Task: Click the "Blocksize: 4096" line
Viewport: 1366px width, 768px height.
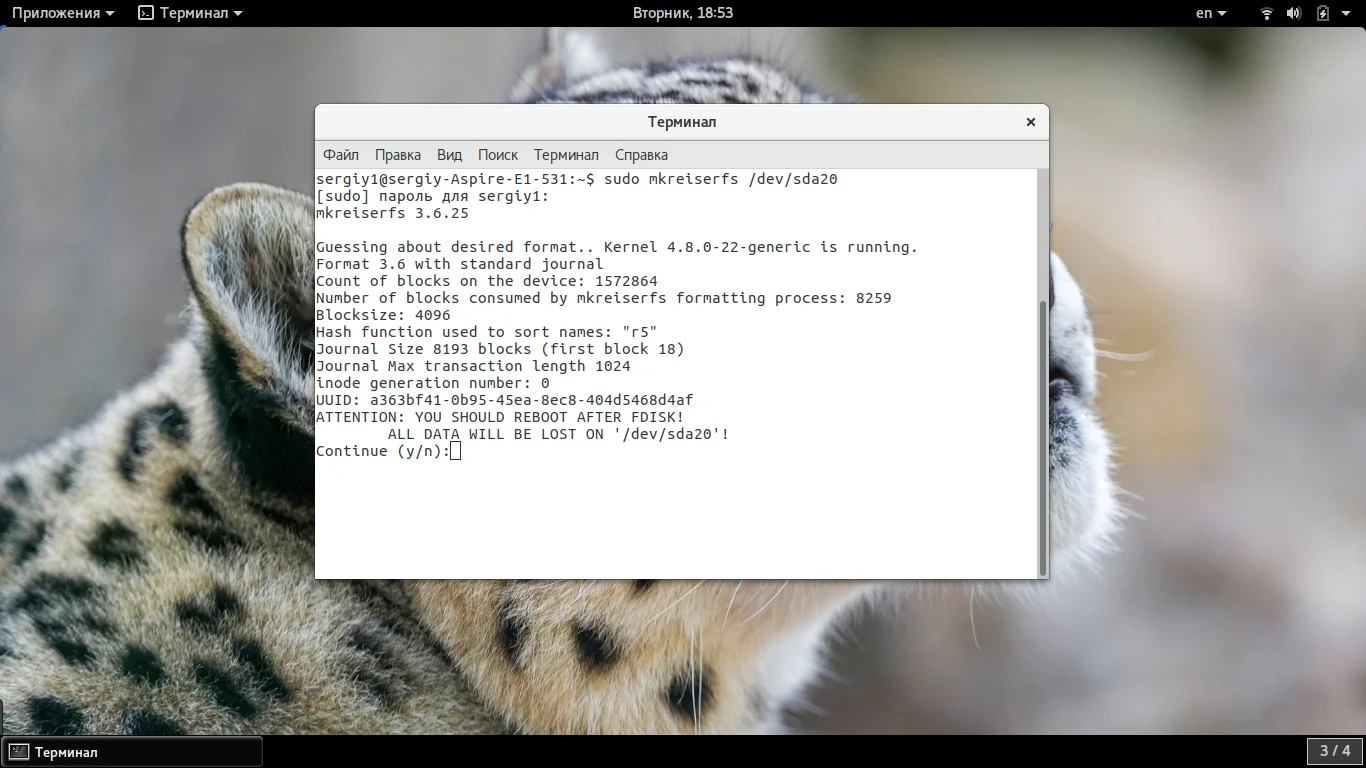Action: click(x=383, y=315)
